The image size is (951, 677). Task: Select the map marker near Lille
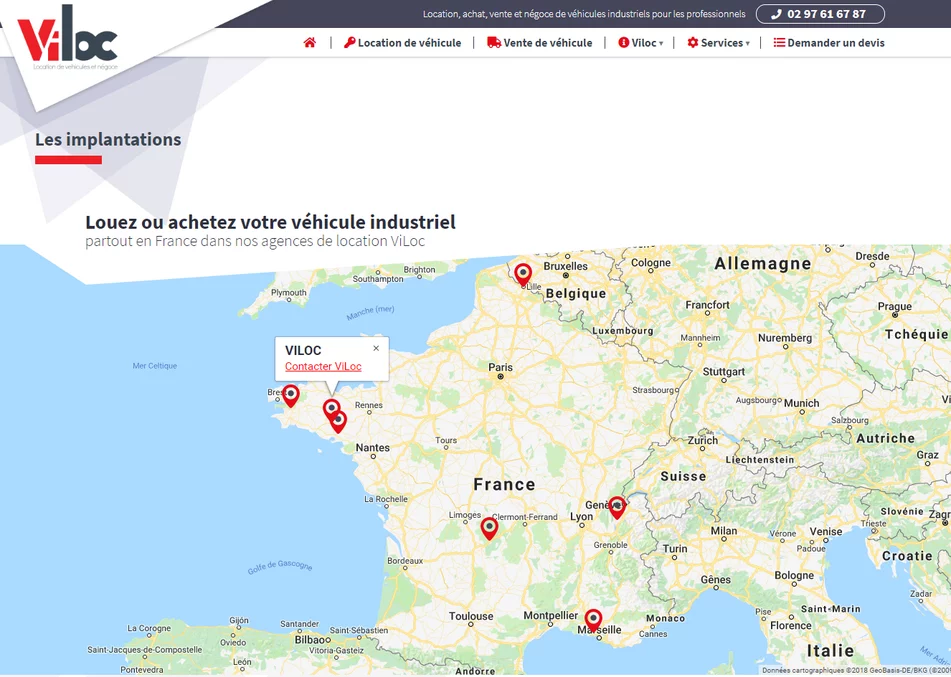coord(522,274)
